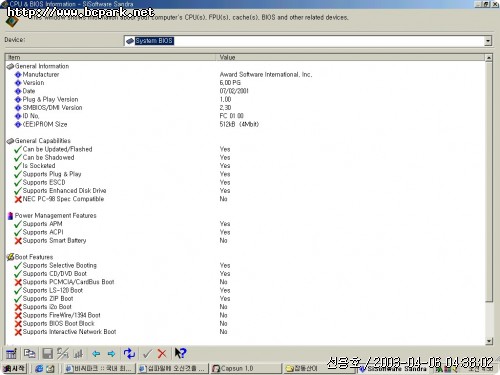Switch to the first Internet Explorer taskbar window
Screen dimensions: 500x375
99,369
